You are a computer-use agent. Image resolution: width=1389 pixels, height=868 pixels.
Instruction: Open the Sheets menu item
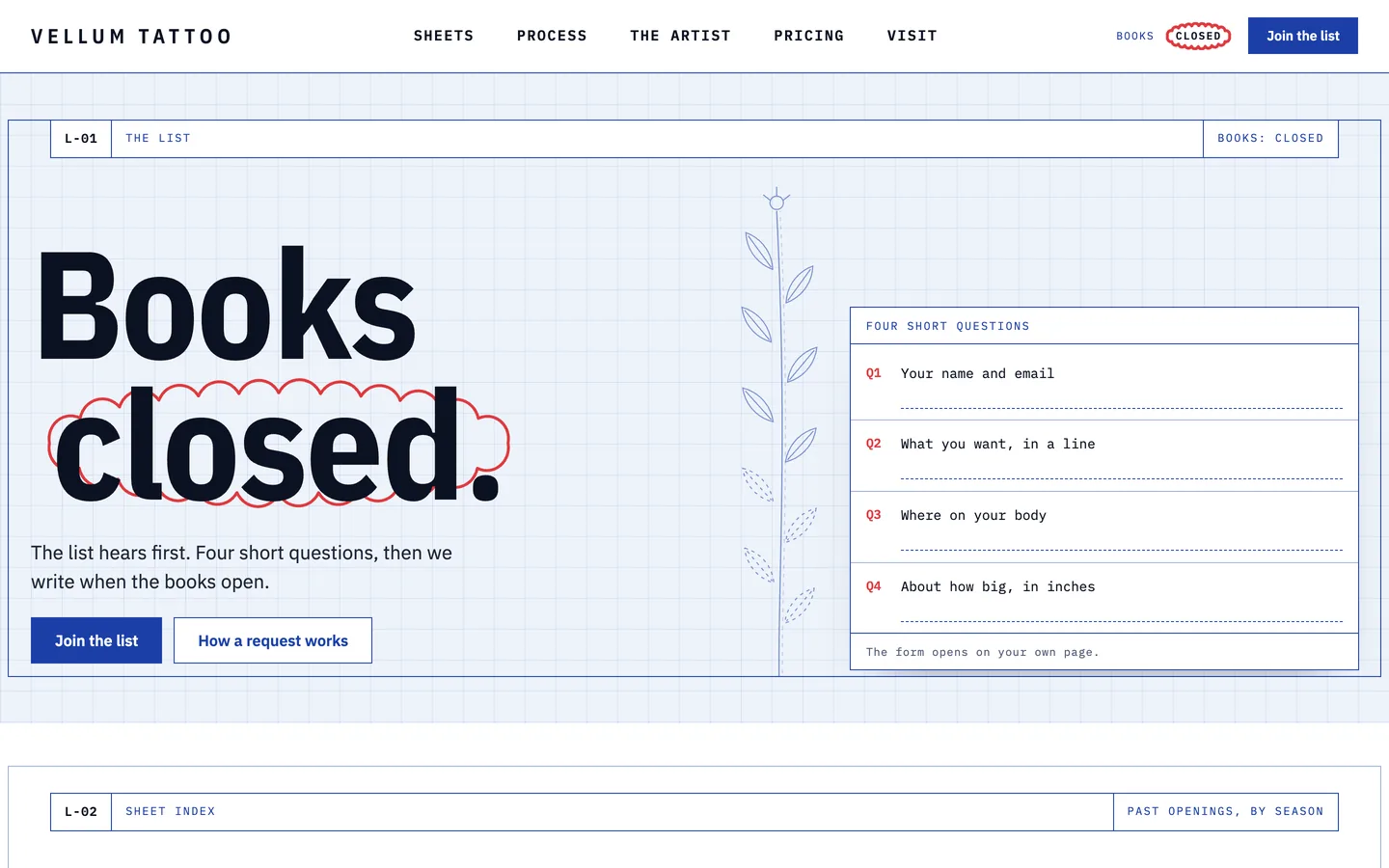(x=444, y=36)
